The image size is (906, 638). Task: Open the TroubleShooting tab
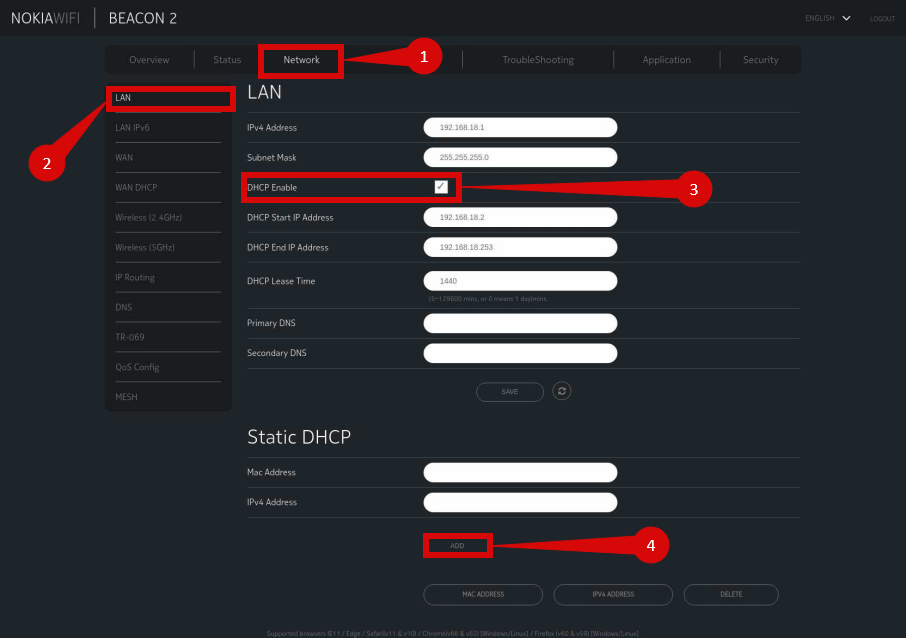coord(538,60)
